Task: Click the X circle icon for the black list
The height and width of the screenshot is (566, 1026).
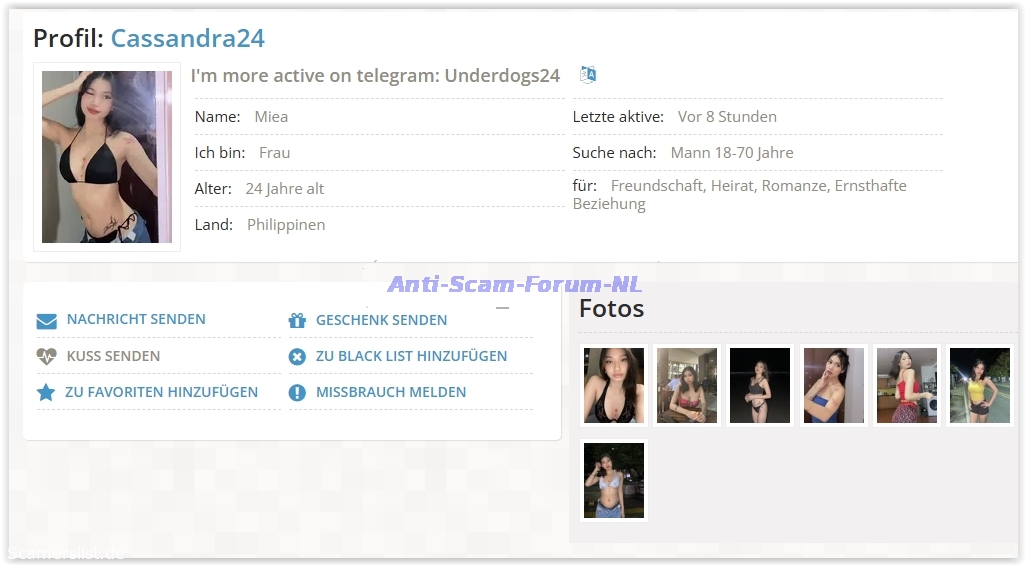Action: pyautogui.click(x=297, y=357)
